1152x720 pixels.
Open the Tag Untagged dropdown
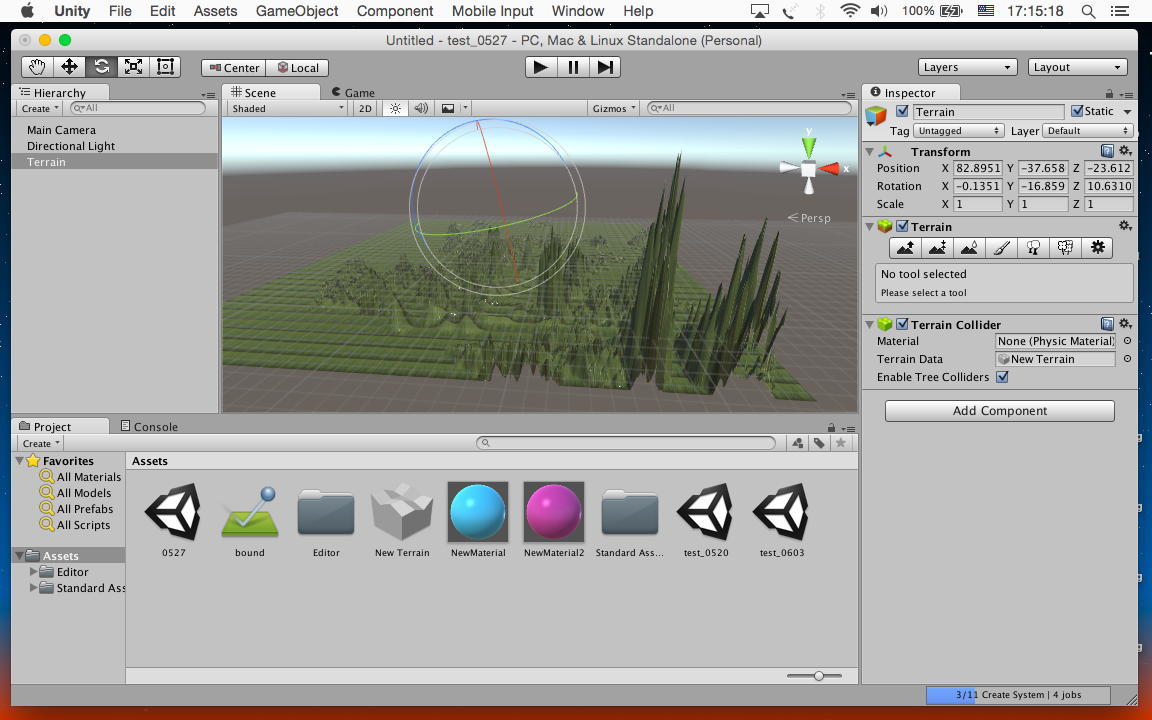tap(958, 131)
